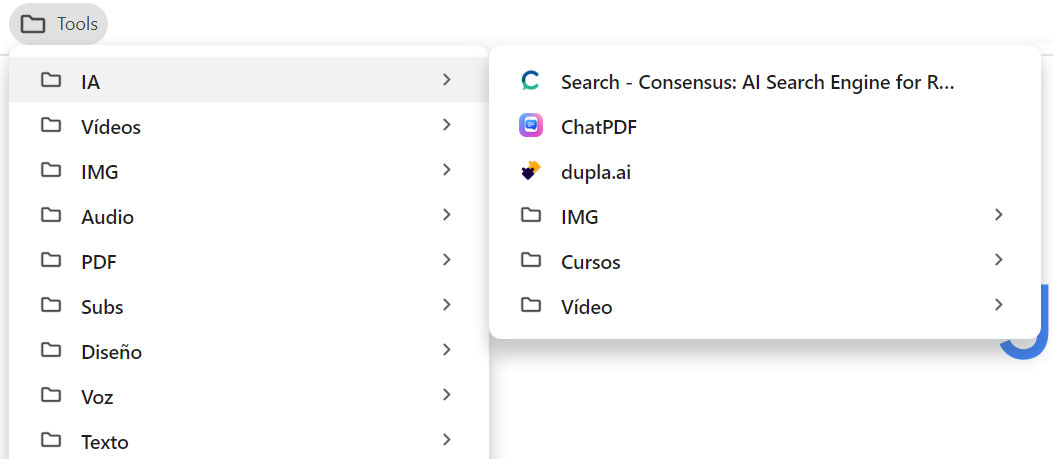Open the Subs bookmarks folder
1053x459 pixels.
pos(248,305)
